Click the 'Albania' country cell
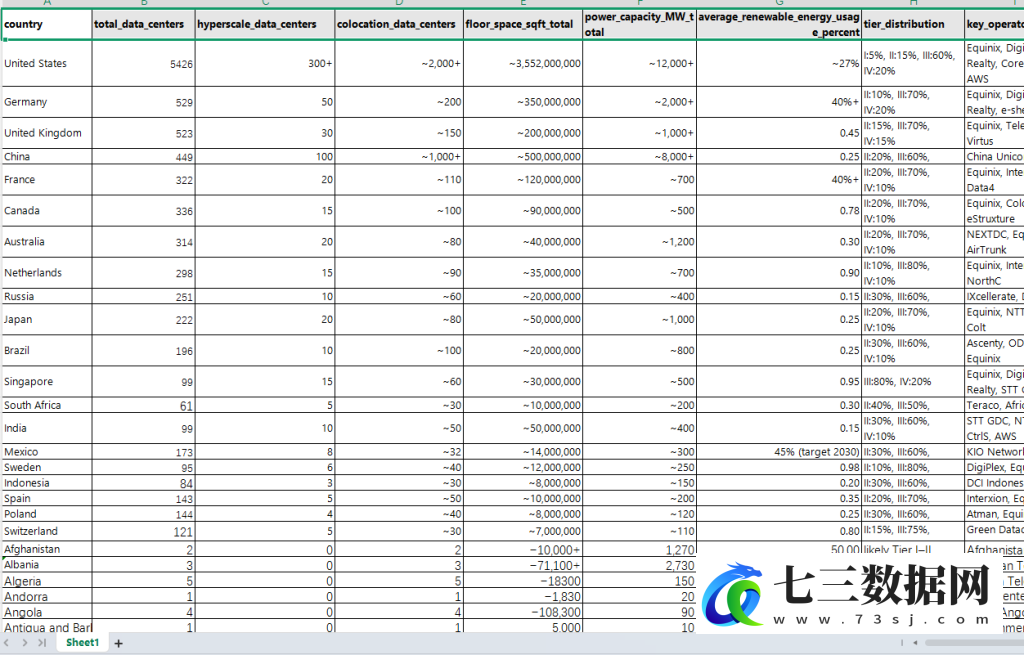 point(47,565)
